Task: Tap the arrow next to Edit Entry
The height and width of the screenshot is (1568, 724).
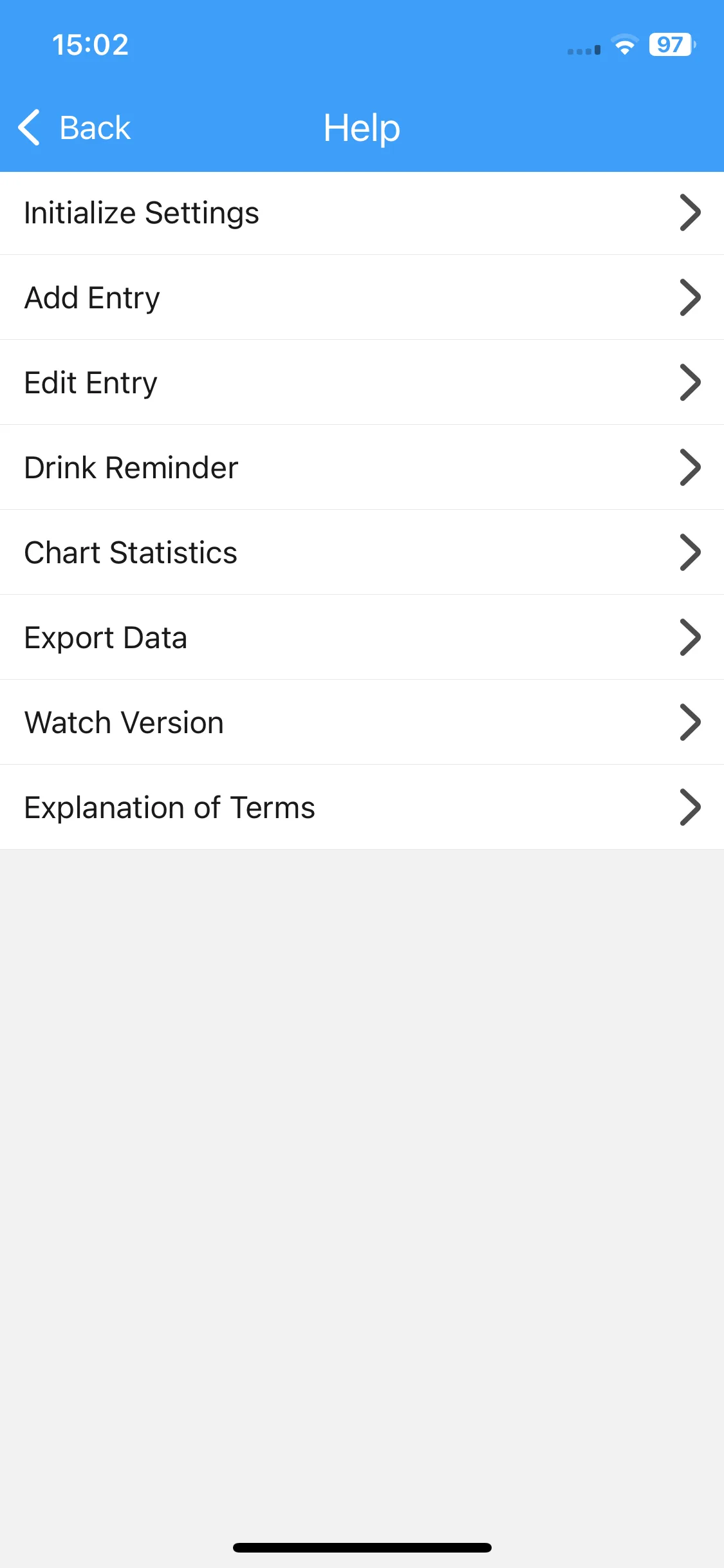Action: pos(690,382)
